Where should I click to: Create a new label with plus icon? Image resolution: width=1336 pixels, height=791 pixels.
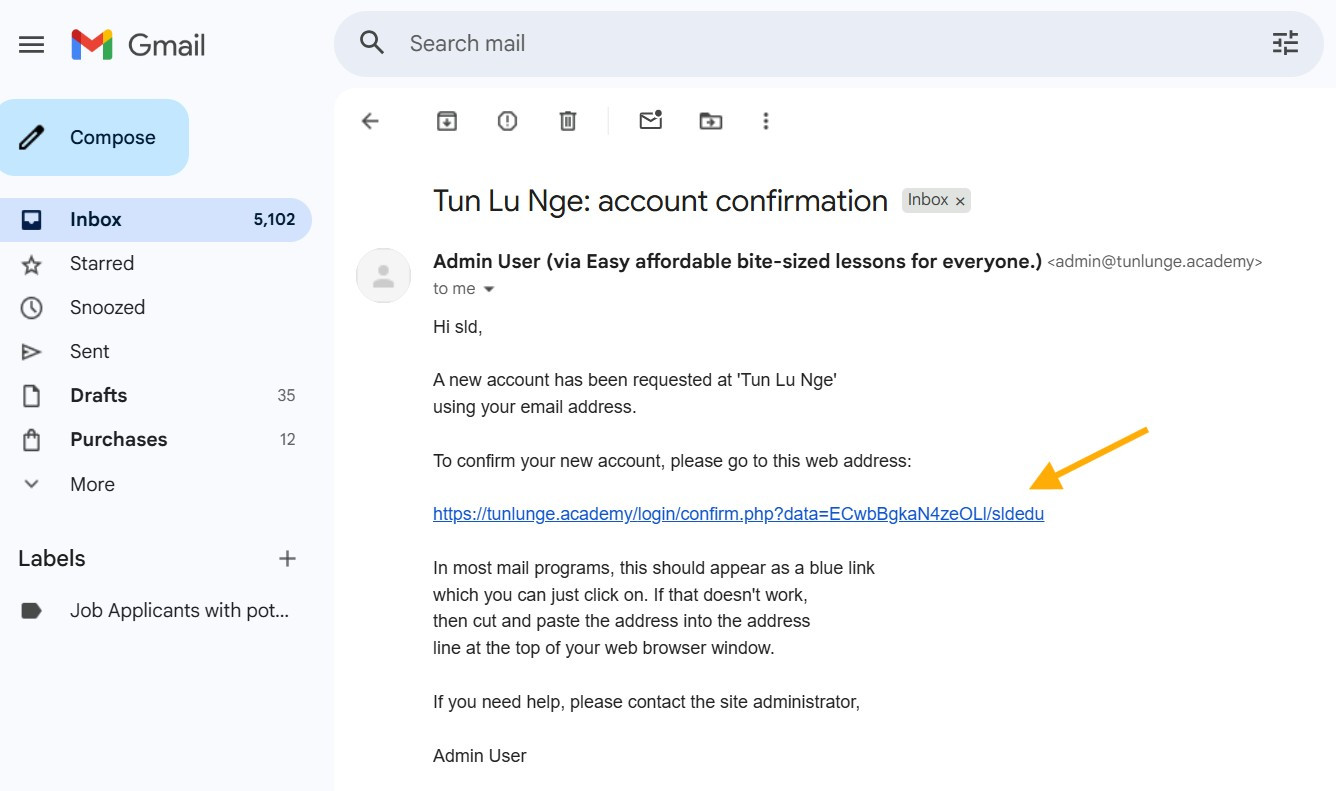click(x=287, y=558)
